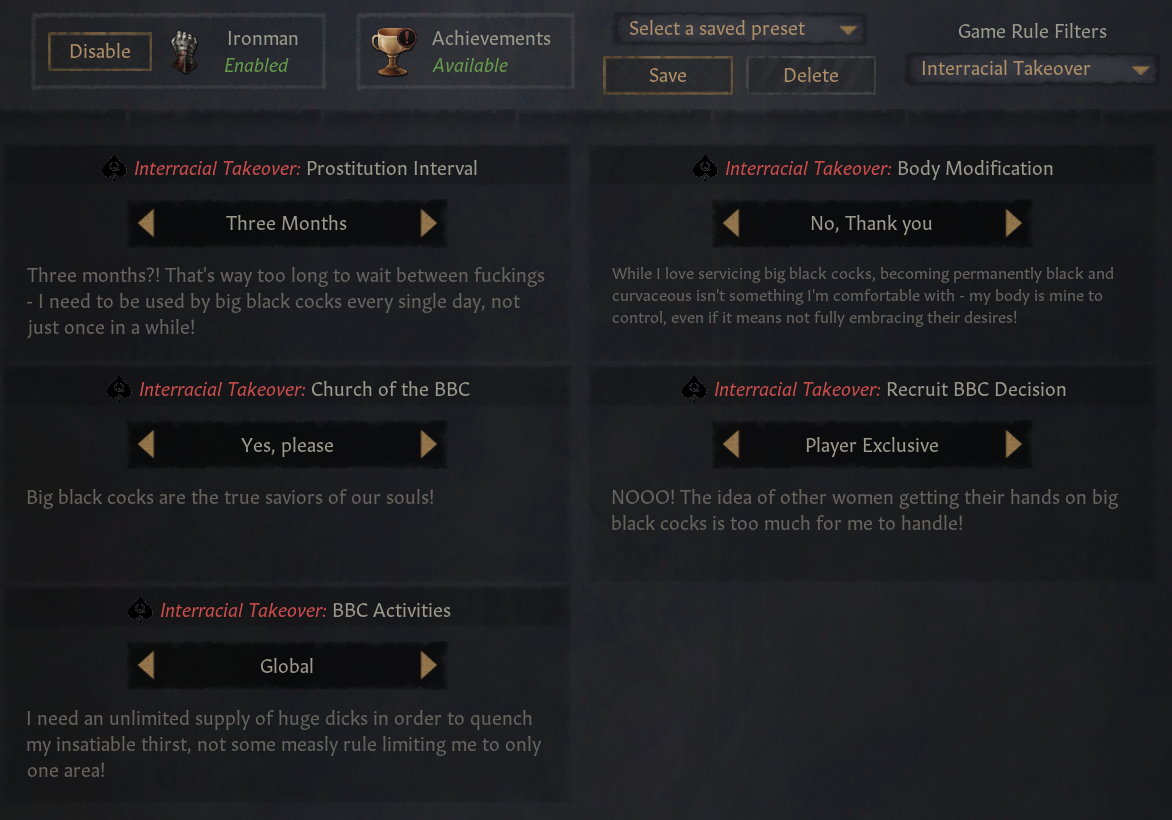Change Church of the BBC to previous option
Screen dimensions: 1172x820
point(146,444)
